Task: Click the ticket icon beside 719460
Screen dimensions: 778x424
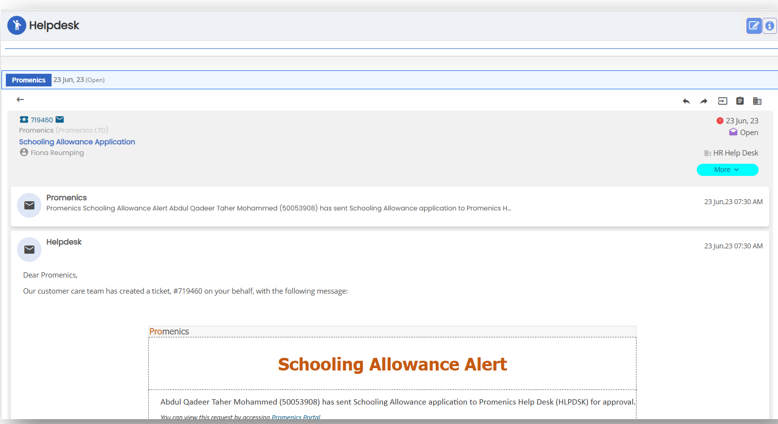Action: [x=24, y=120]
